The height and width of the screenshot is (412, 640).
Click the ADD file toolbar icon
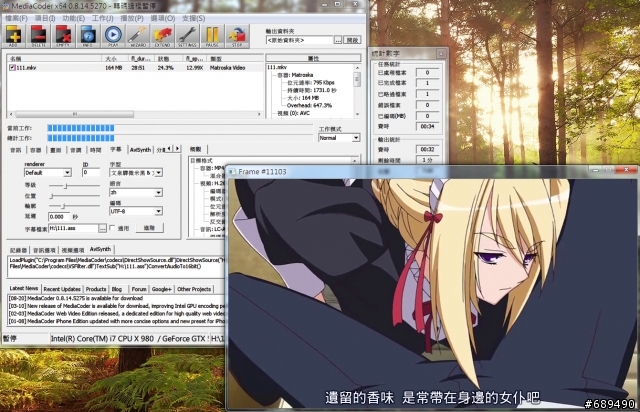(13, 36)
